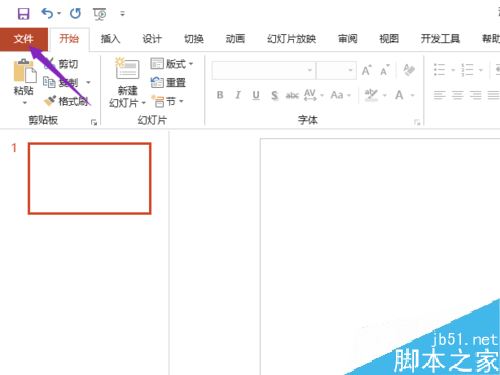Click the Save icon in quick access toolbar

(23, 14)
